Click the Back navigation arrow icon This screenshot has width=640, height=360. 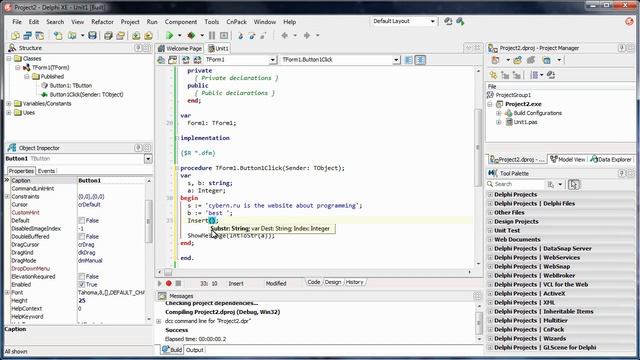click(x=284, y=36)
